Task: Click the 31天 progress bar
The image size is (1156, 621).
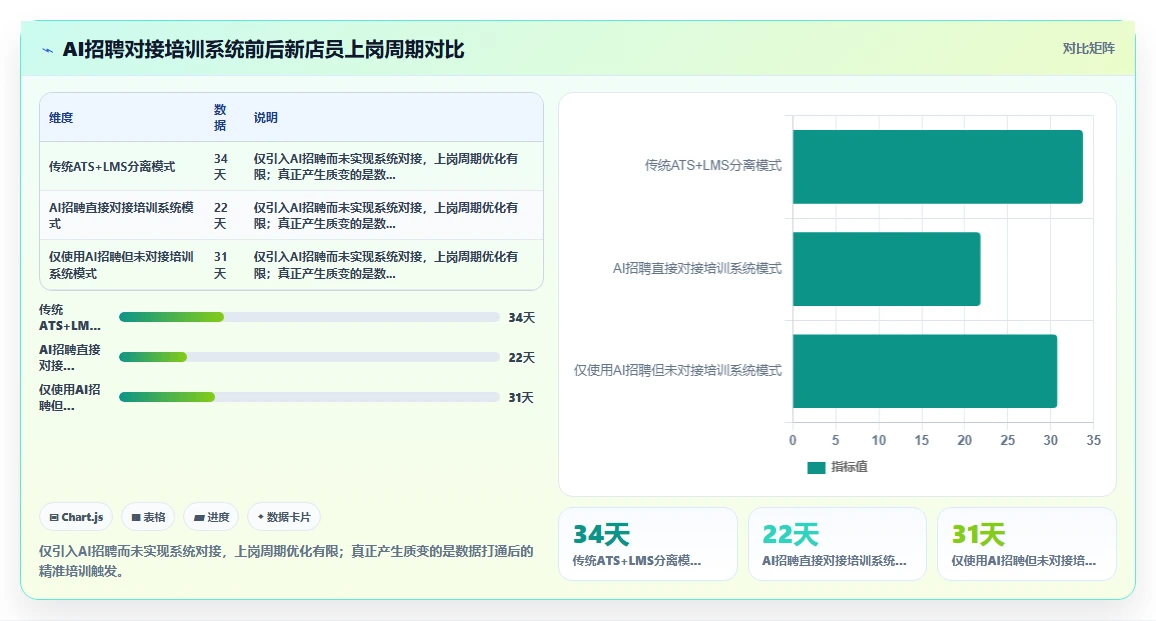Action: click(310, 397)
